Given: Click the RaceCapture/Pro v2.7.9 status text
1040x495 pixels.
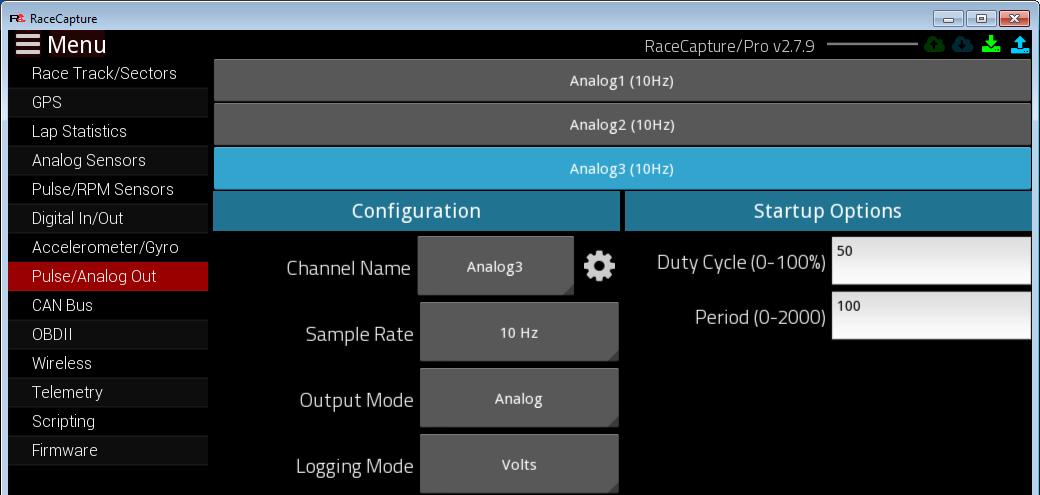Looking at the screenshot, I should tap(730, 46).
